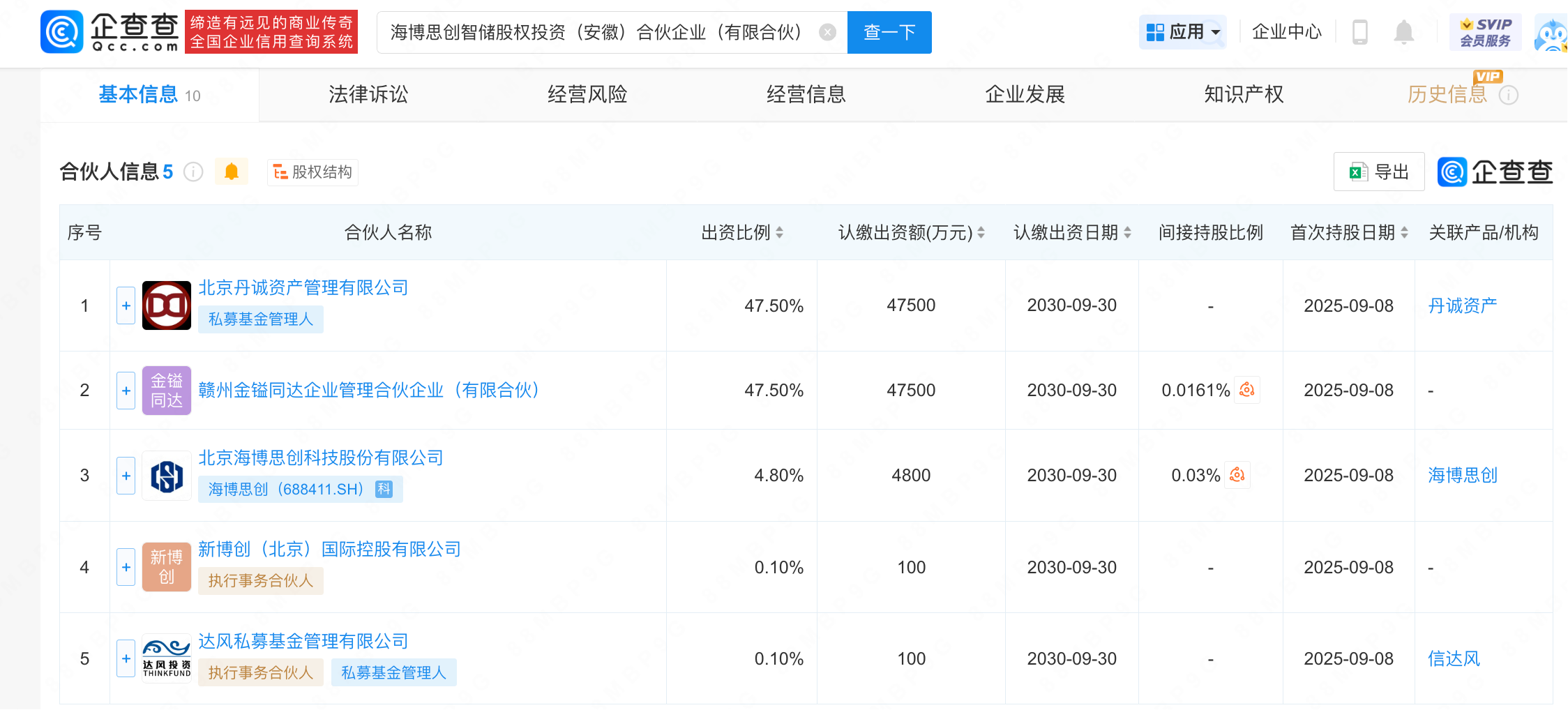Expand row 1 北京丹诚资产管理 details
1568x710 pixels.
click(126, 305)
